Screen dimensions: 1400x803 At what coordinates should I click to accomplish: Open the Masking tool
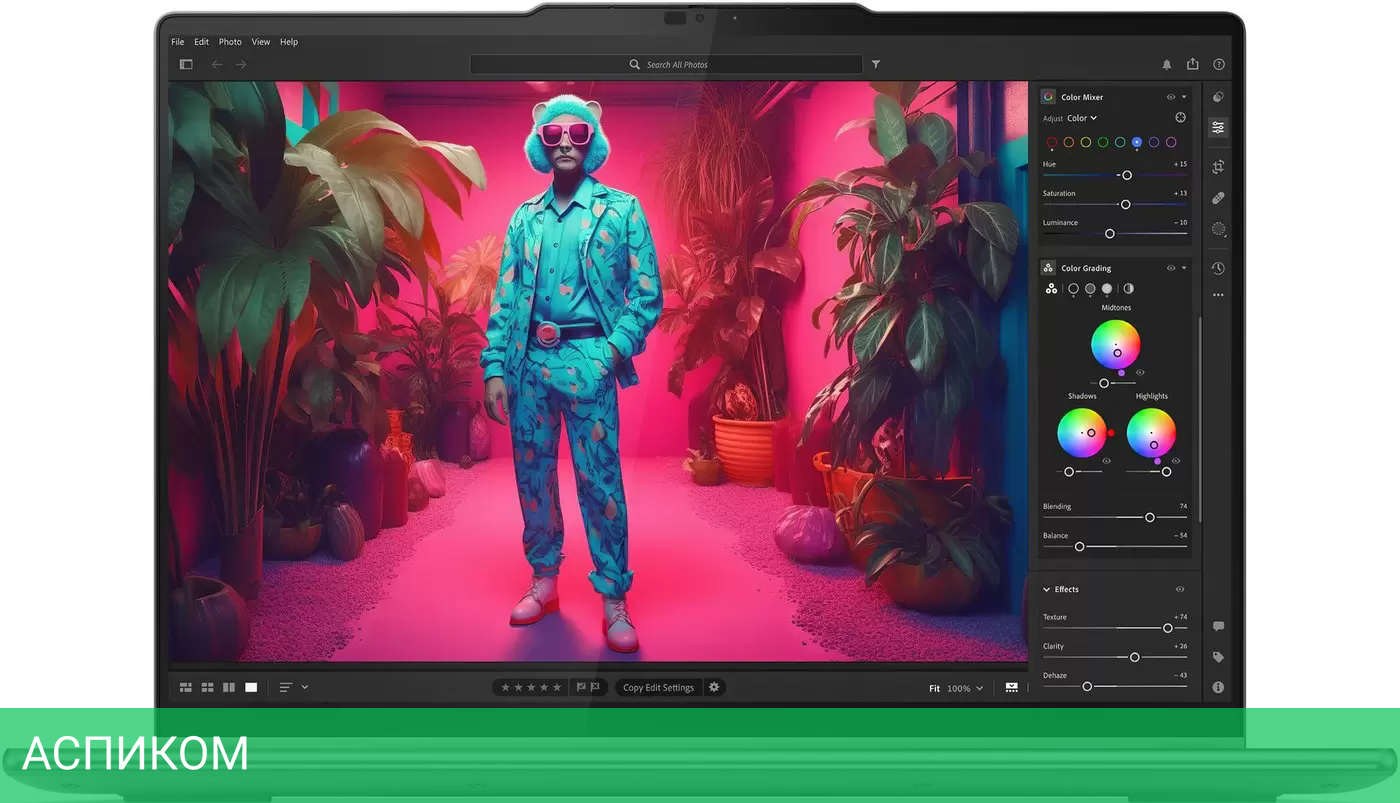pos(1218,229)
